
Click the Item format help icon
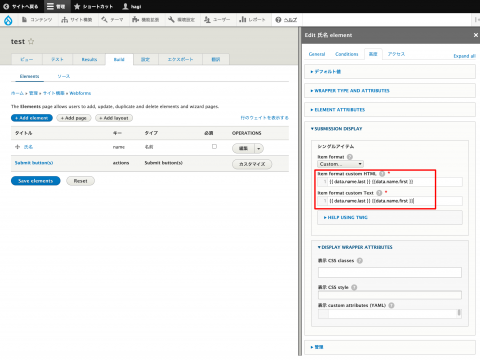coord(350,157)
